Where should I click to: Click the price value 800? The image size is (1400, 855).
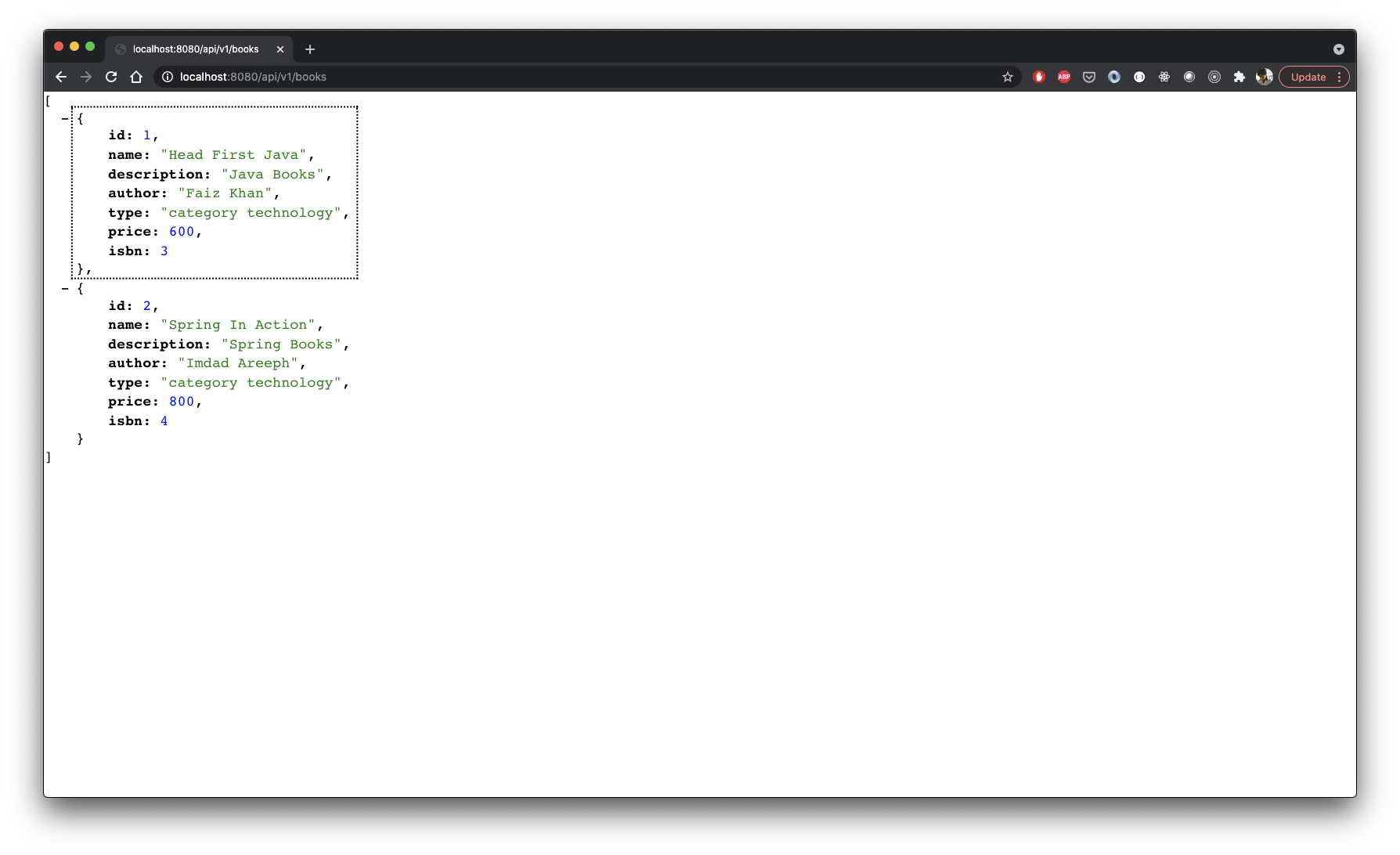(x=182, y=402)
